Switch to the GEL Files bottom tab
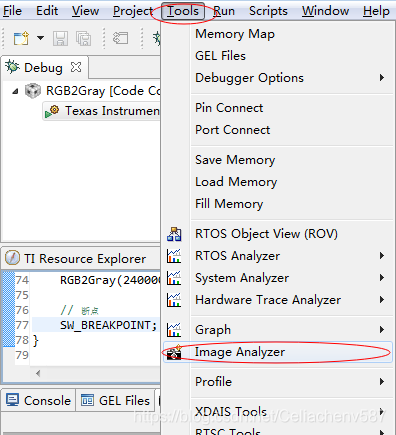396x435 pixels. pos(115,401)
